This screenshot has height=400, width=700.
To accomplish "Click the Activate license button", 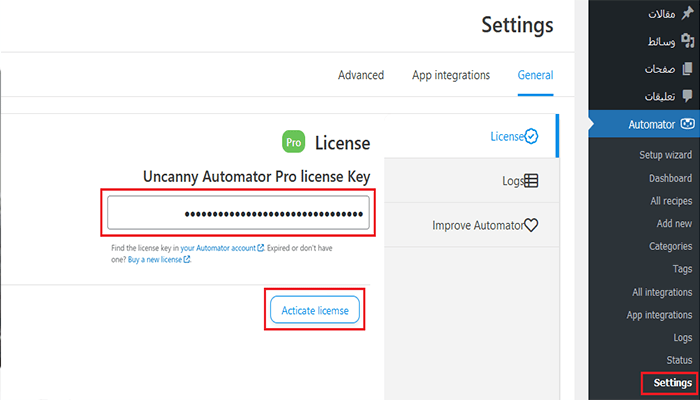I will (315, 310).
